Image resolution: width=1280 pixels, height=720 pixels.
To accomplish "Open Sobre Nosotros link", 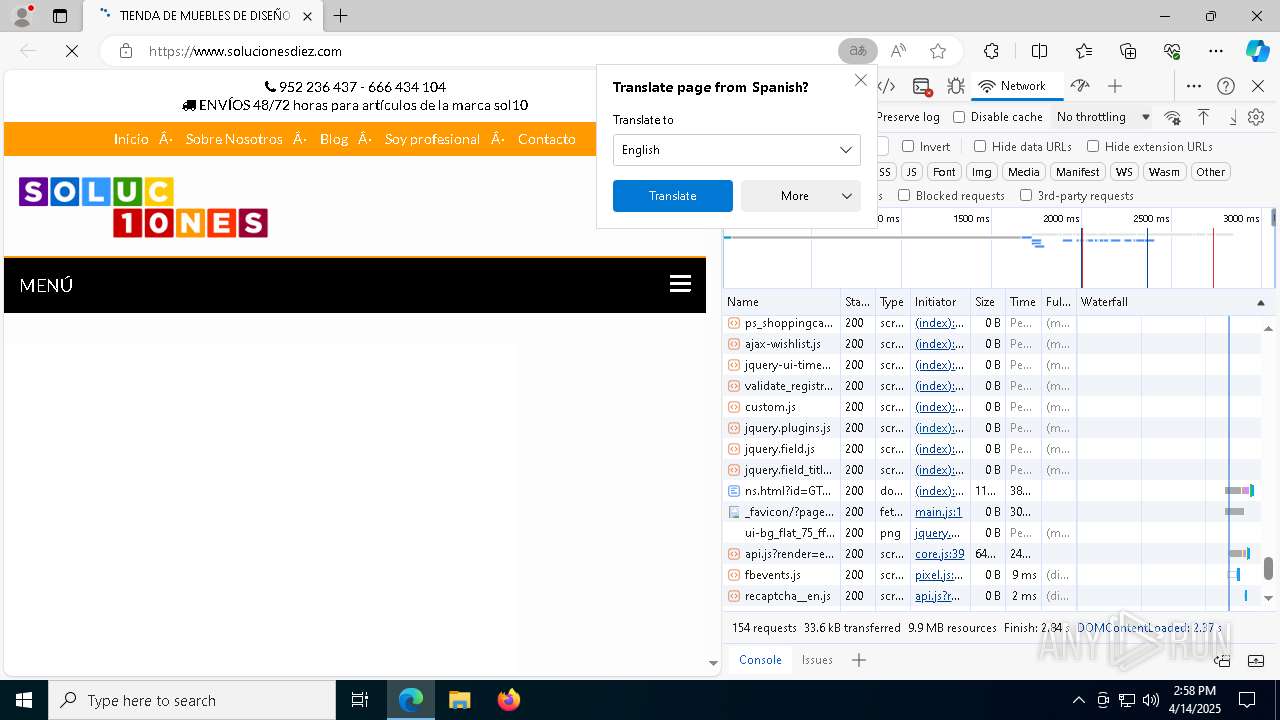I will pos(234,139).
